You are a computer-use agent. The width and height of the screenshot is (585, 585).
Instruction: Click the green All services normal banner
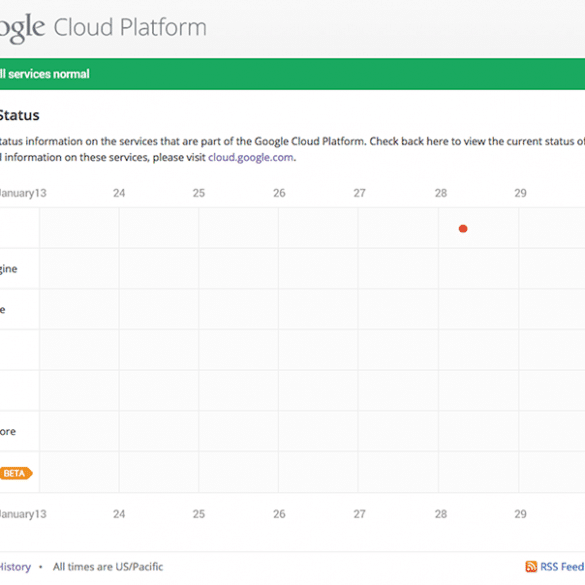pyautogui.click(x=292, y=74)
